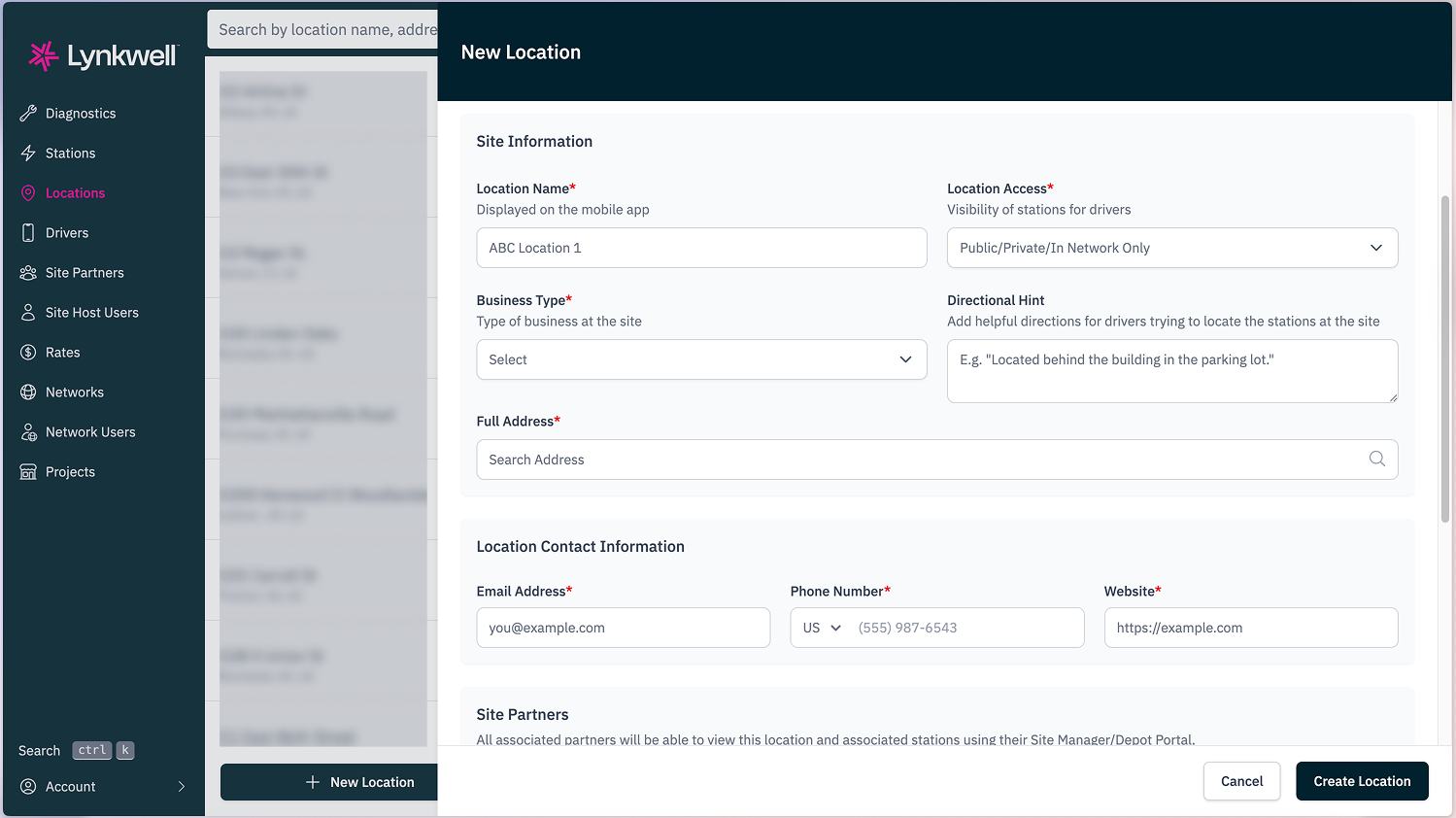Open the US country code dropdown

[819, 628]
